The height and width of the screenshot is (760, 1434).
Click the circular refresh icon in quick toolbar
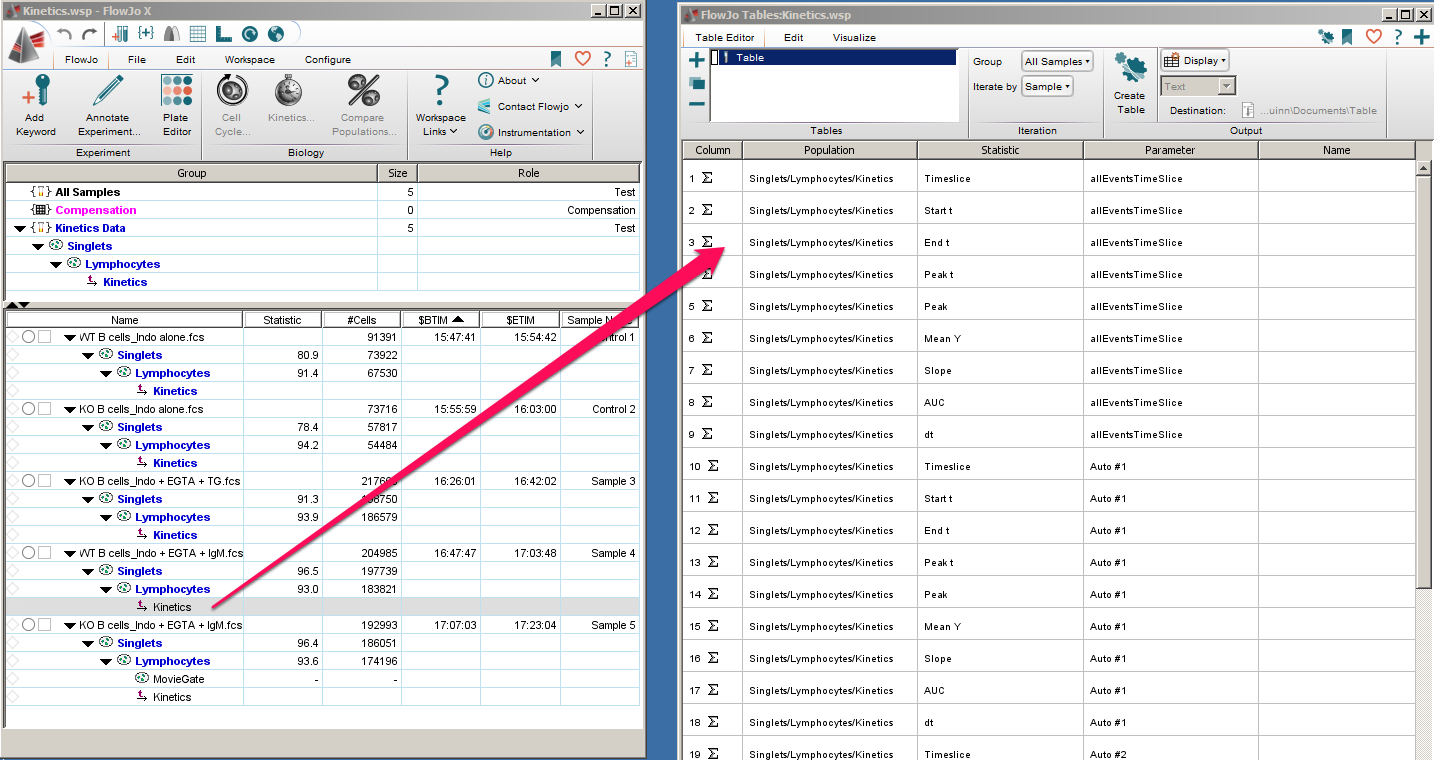pos(250,33)
